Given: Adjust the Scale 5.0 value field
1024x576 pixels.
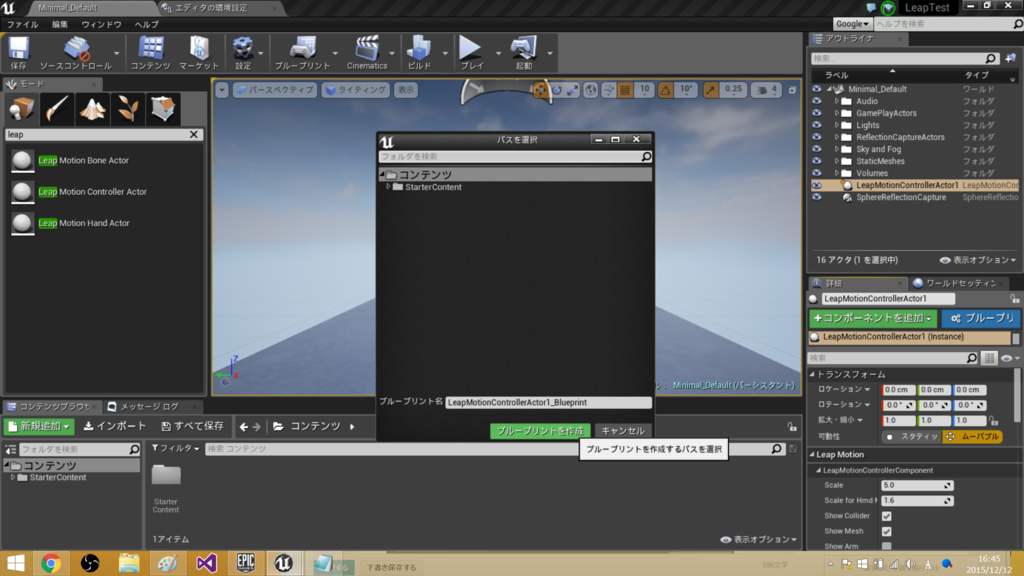Looking at the screenshot, I should pyautogui.click(x=917, y=485).
